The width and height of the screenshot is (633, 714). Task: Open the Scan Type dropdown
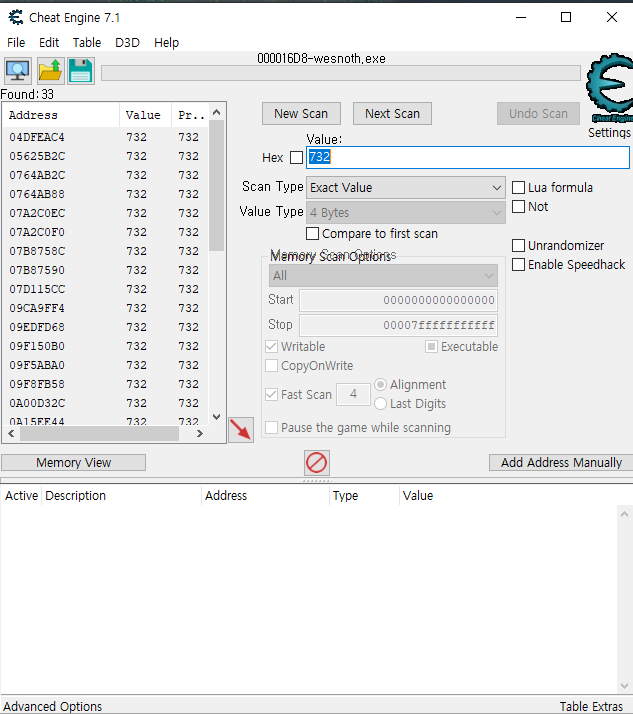[406, 188]
